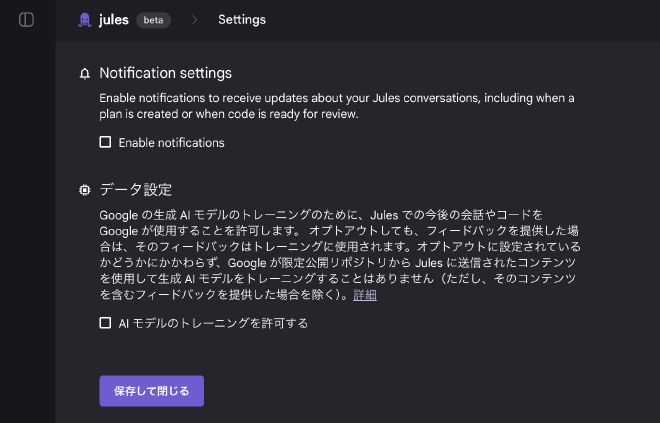Click the notification bell icon

(85, 74)
